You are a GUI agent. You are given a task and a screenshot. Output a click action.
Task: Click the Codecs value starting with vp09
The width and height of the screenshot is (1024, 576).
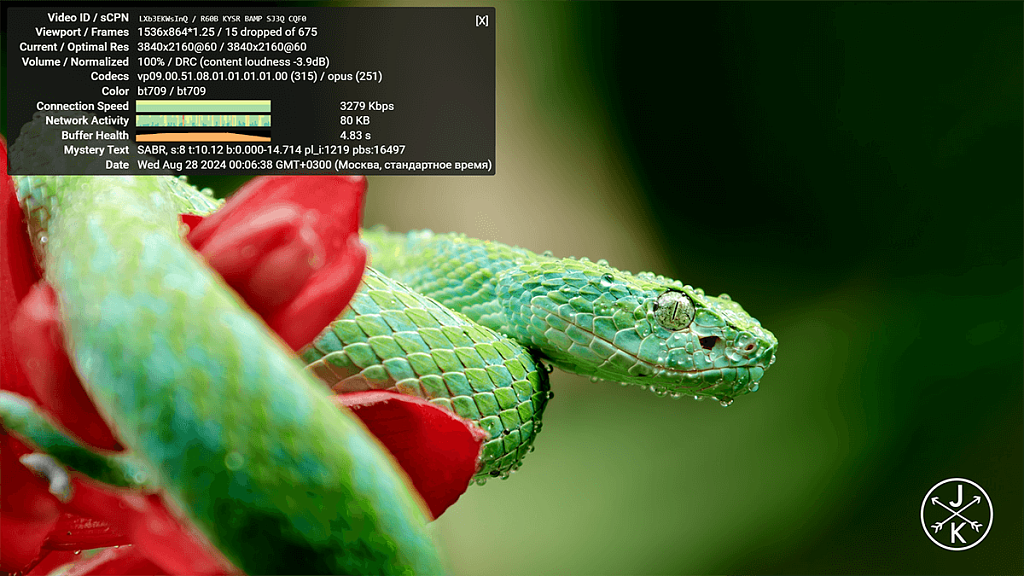259,76
